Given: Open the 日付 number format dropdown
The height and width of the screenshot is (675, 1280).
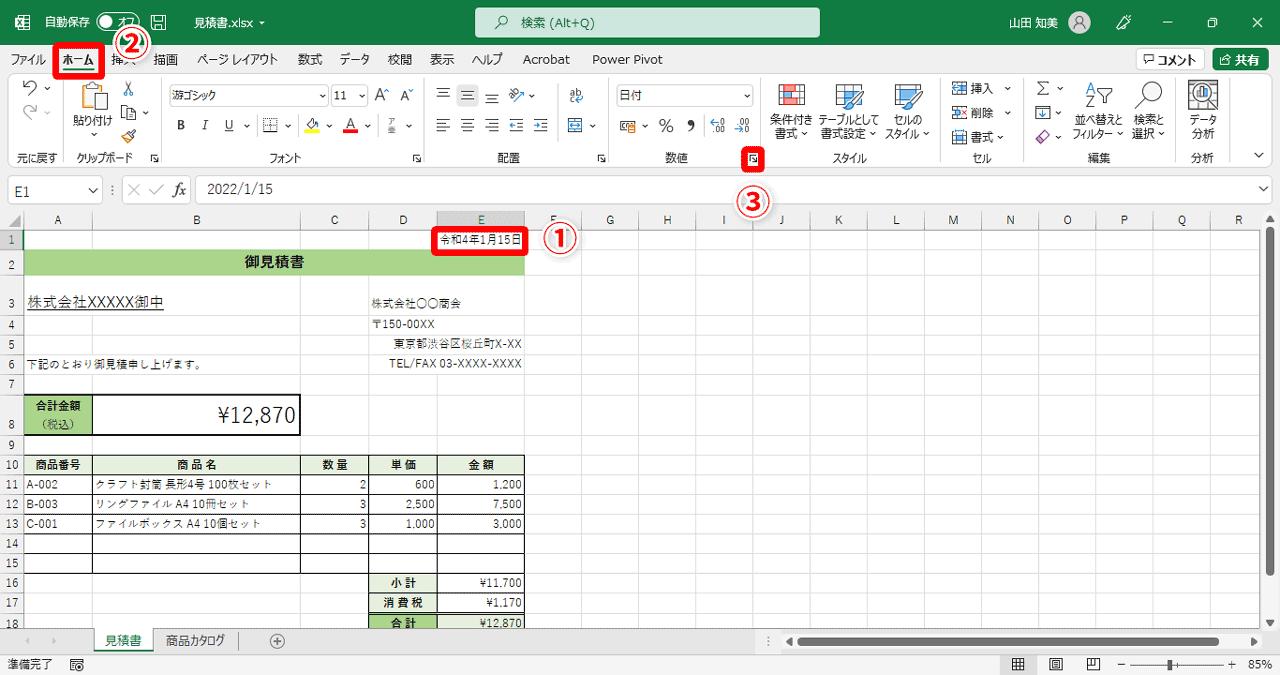Looking at the screenshot, I should 684,94.
